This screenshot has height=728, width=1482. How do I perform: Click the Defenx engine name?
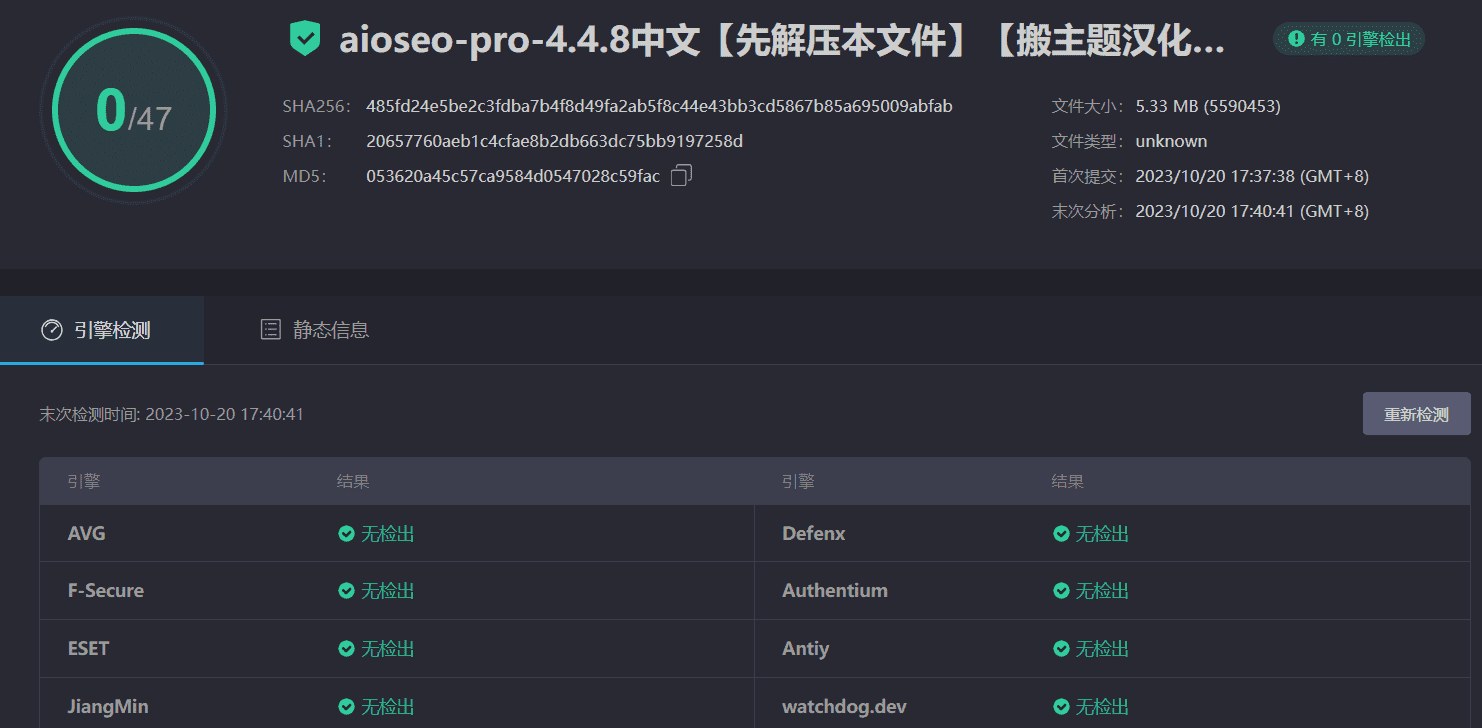[814, 534]
